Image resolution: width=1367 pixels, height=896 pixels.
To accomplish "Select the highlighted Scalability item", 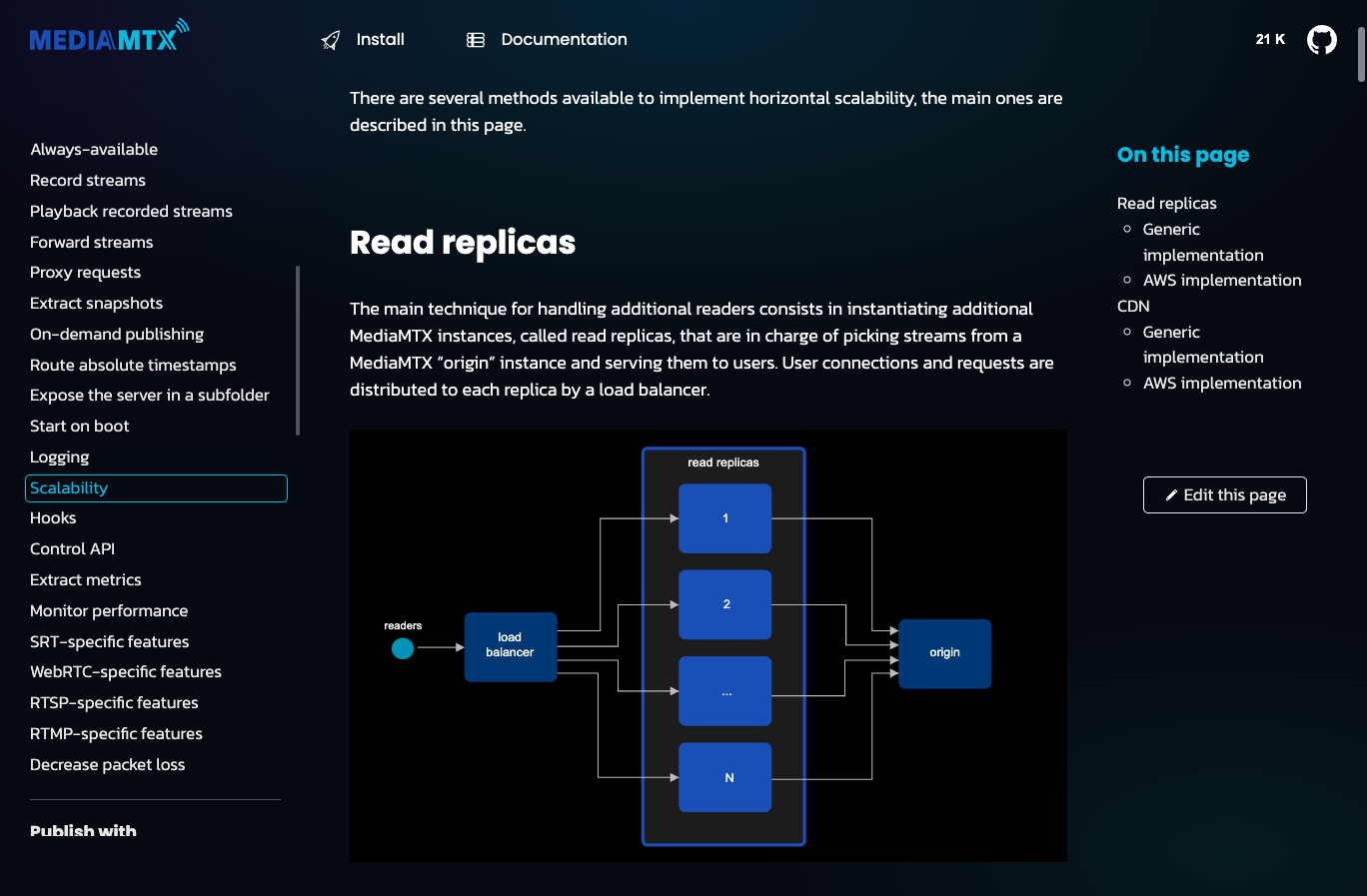I will (x=156, y=488).
